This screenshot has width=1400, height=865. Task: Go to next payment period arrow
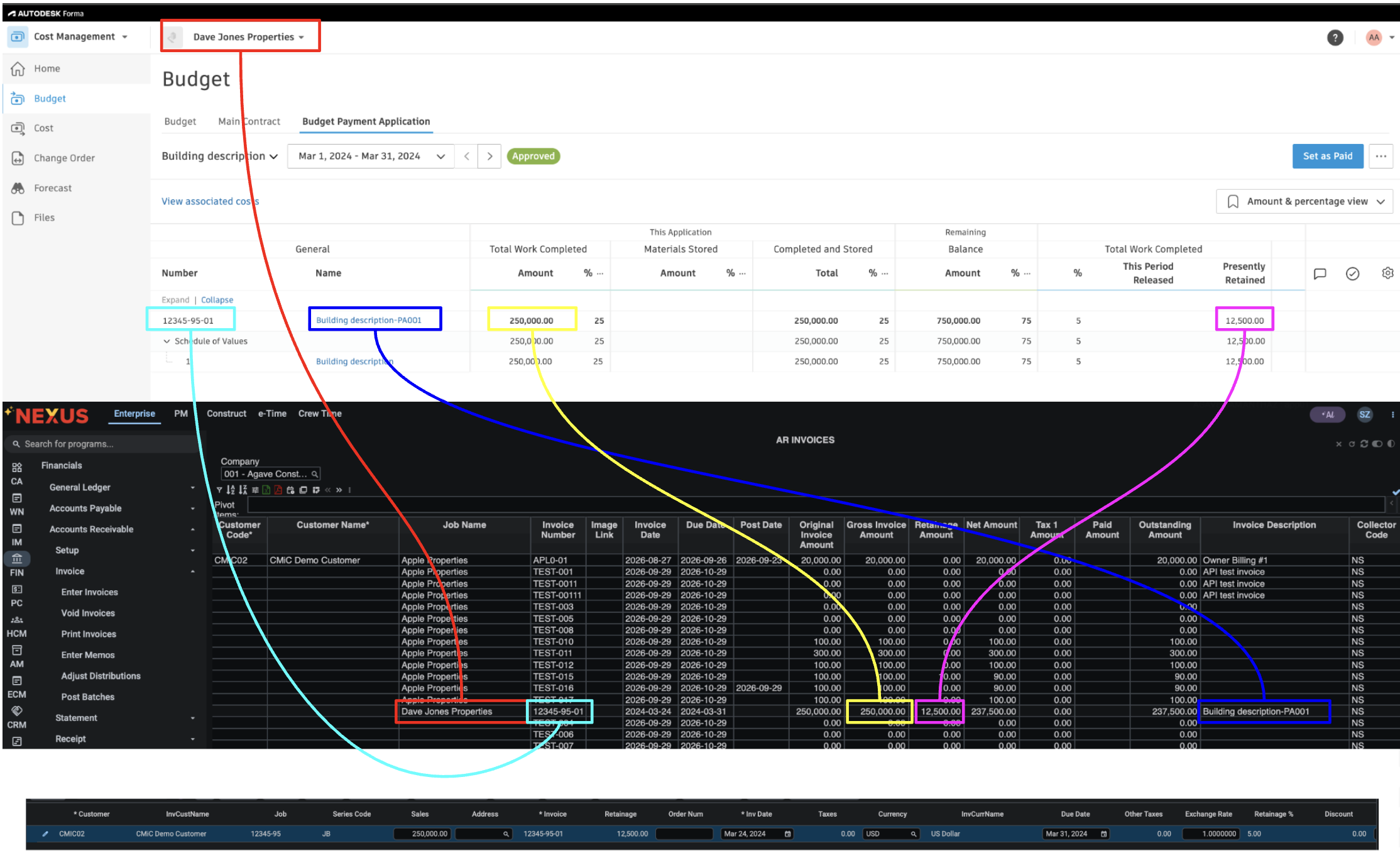point(489,157)
